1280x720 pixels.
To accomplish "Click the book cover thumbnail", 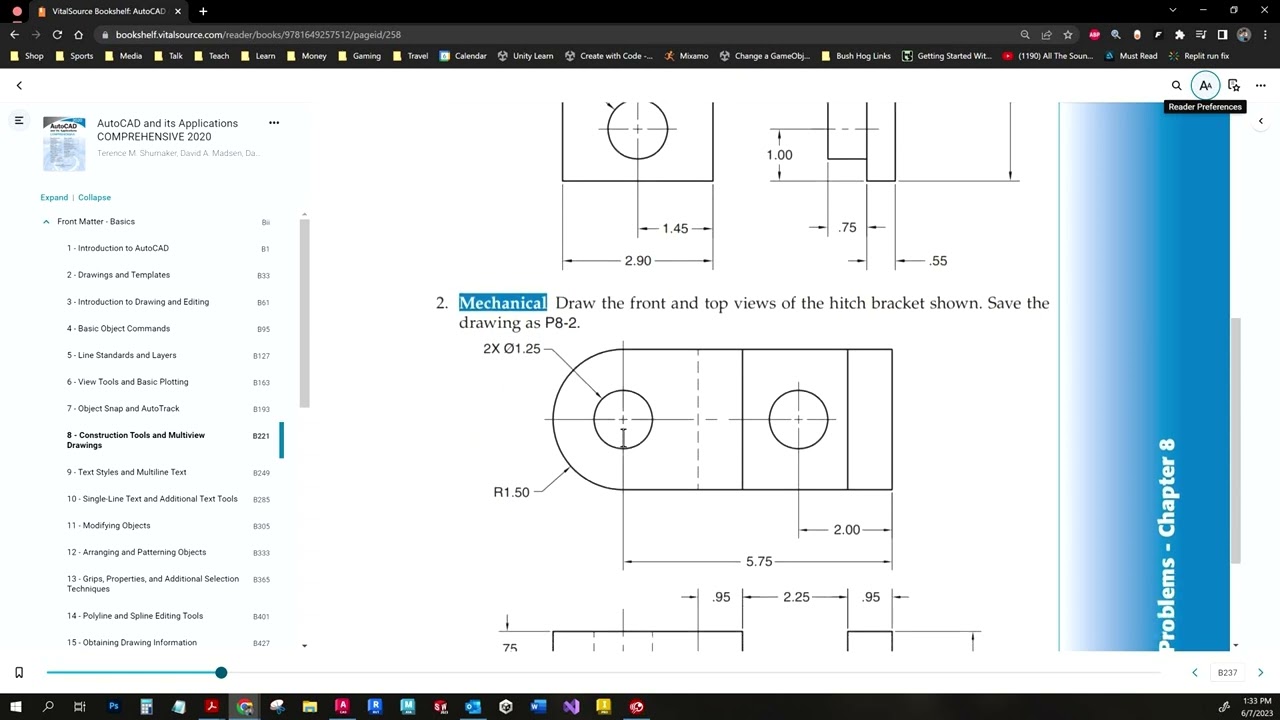I will coord(64,145).
